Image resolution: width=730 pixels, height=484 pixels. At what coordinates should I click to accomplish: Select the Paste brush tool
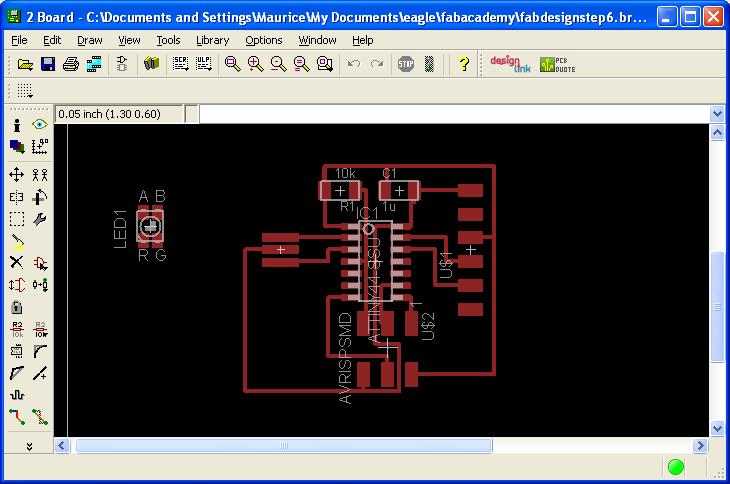(x=17, y=242)
